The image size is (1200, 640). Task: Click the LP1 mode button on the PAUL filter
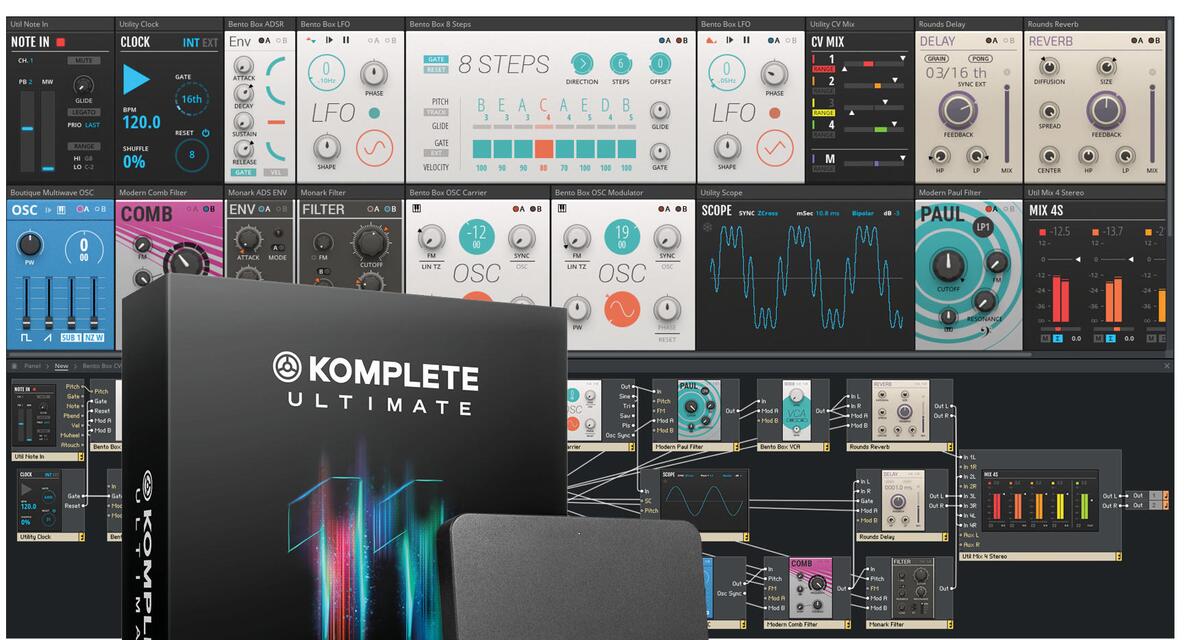tap(983, 227)
